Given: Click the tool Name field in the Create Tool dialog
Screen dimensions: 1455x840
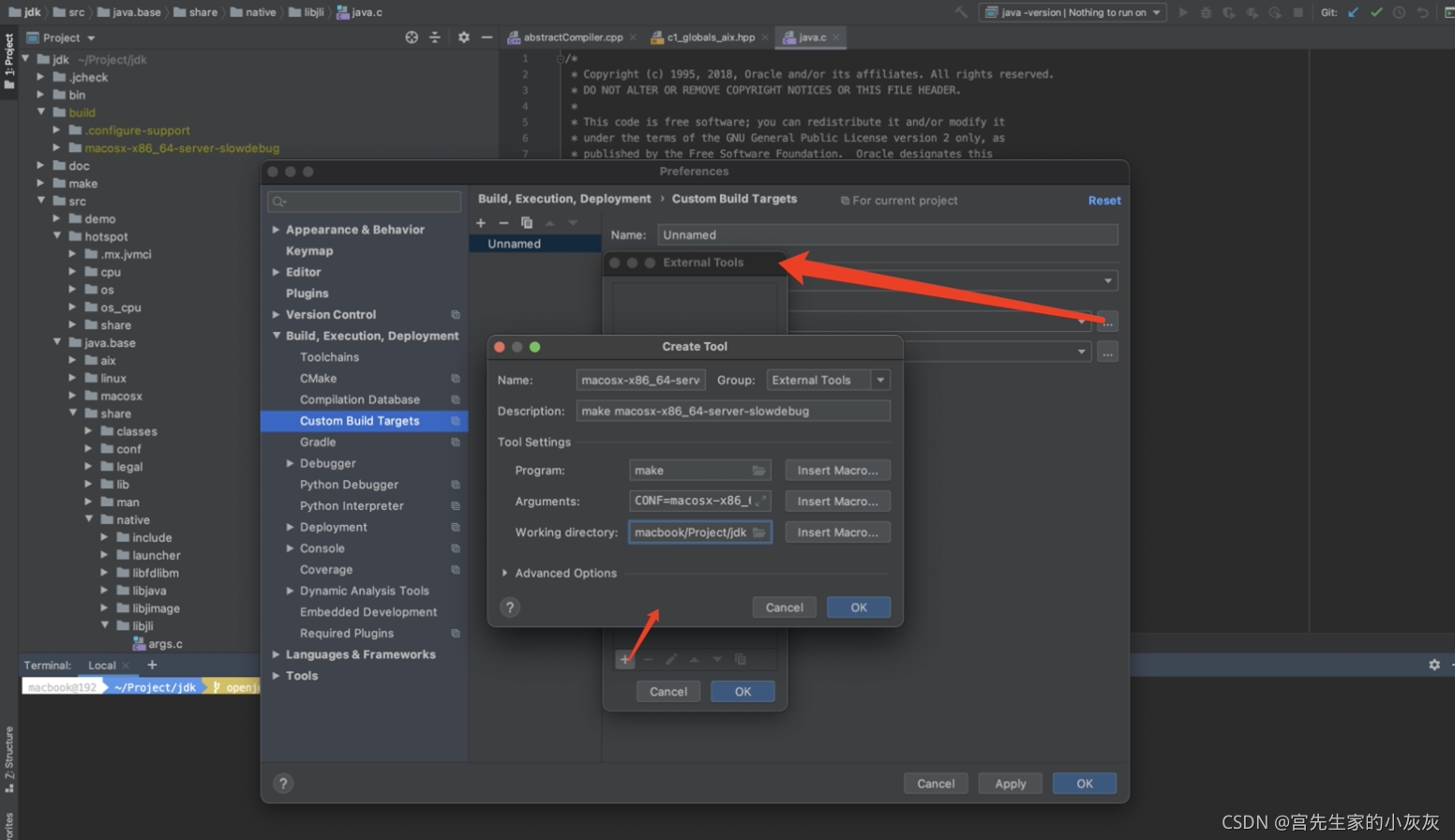Looking at the screenshot, I should click(x=641, y=381).
